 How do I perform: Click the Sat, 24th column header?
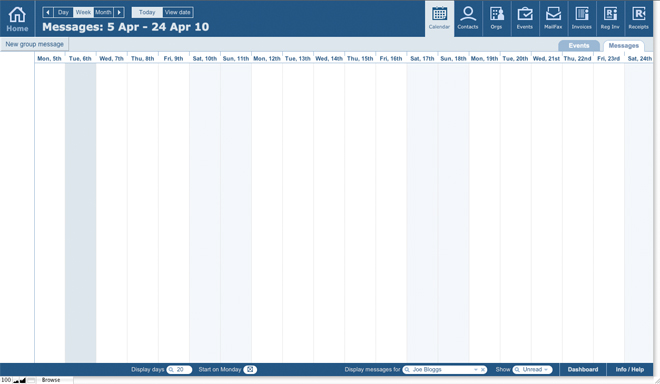tap(639, 59)
